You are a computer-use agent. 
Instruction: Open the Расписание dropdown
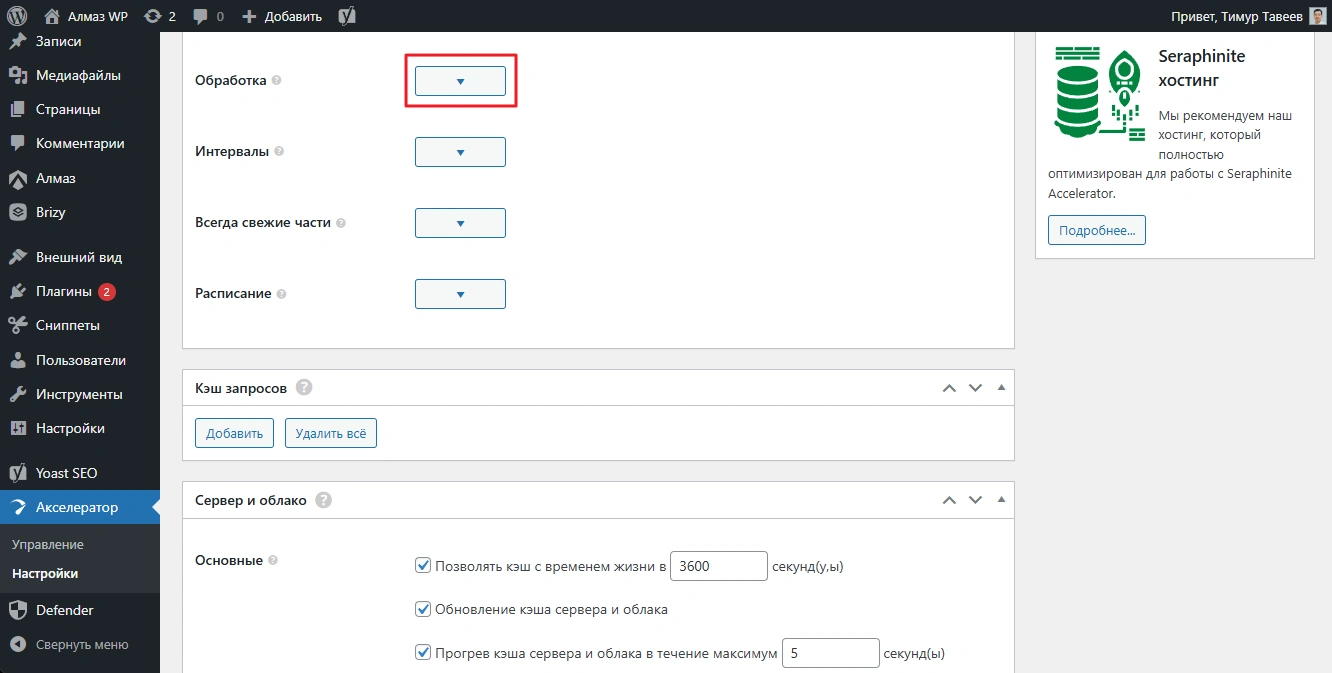click(460, 294)
